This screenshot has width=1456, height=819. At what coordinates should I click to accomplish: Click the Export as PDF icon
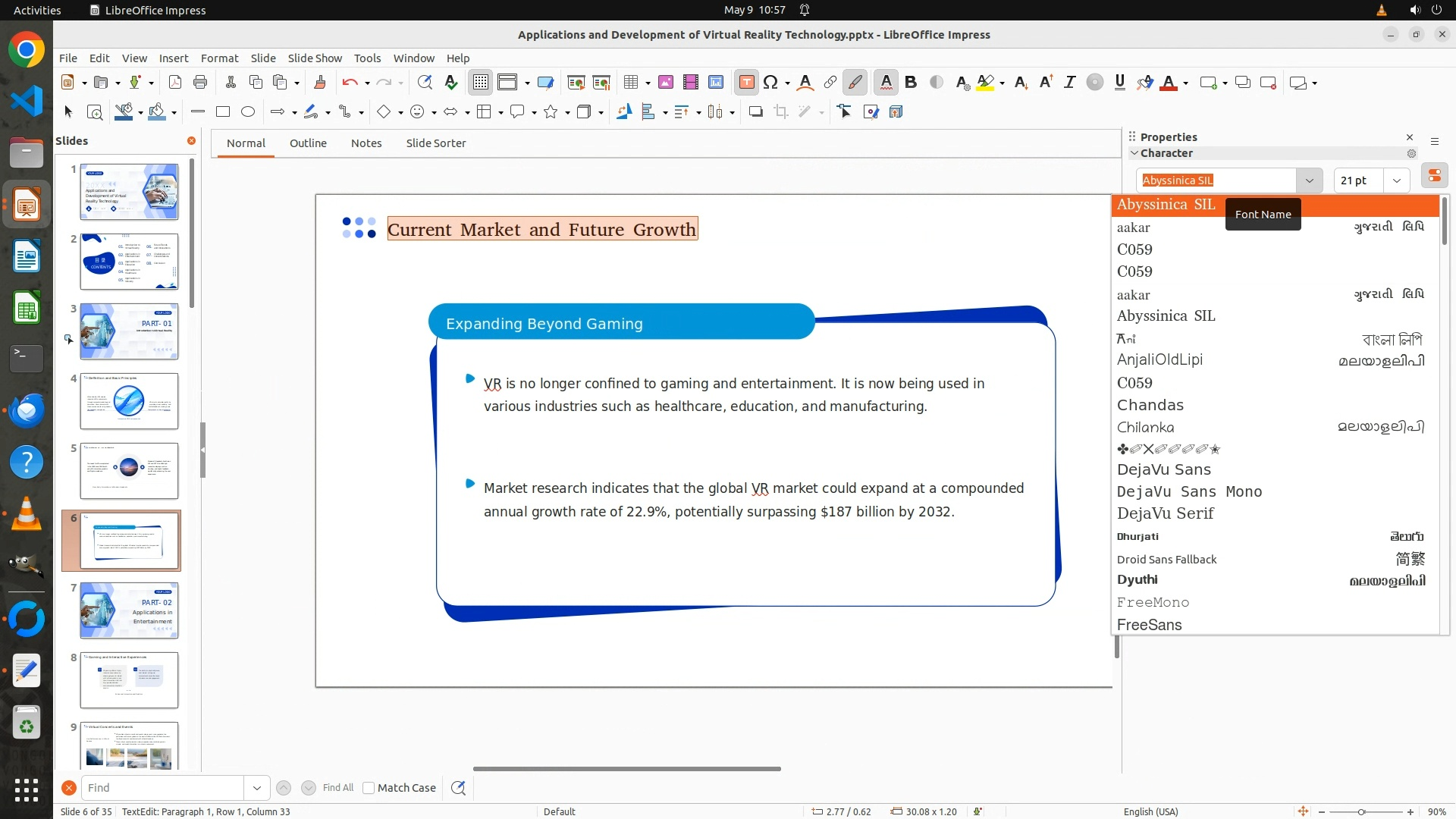point(175,83)
